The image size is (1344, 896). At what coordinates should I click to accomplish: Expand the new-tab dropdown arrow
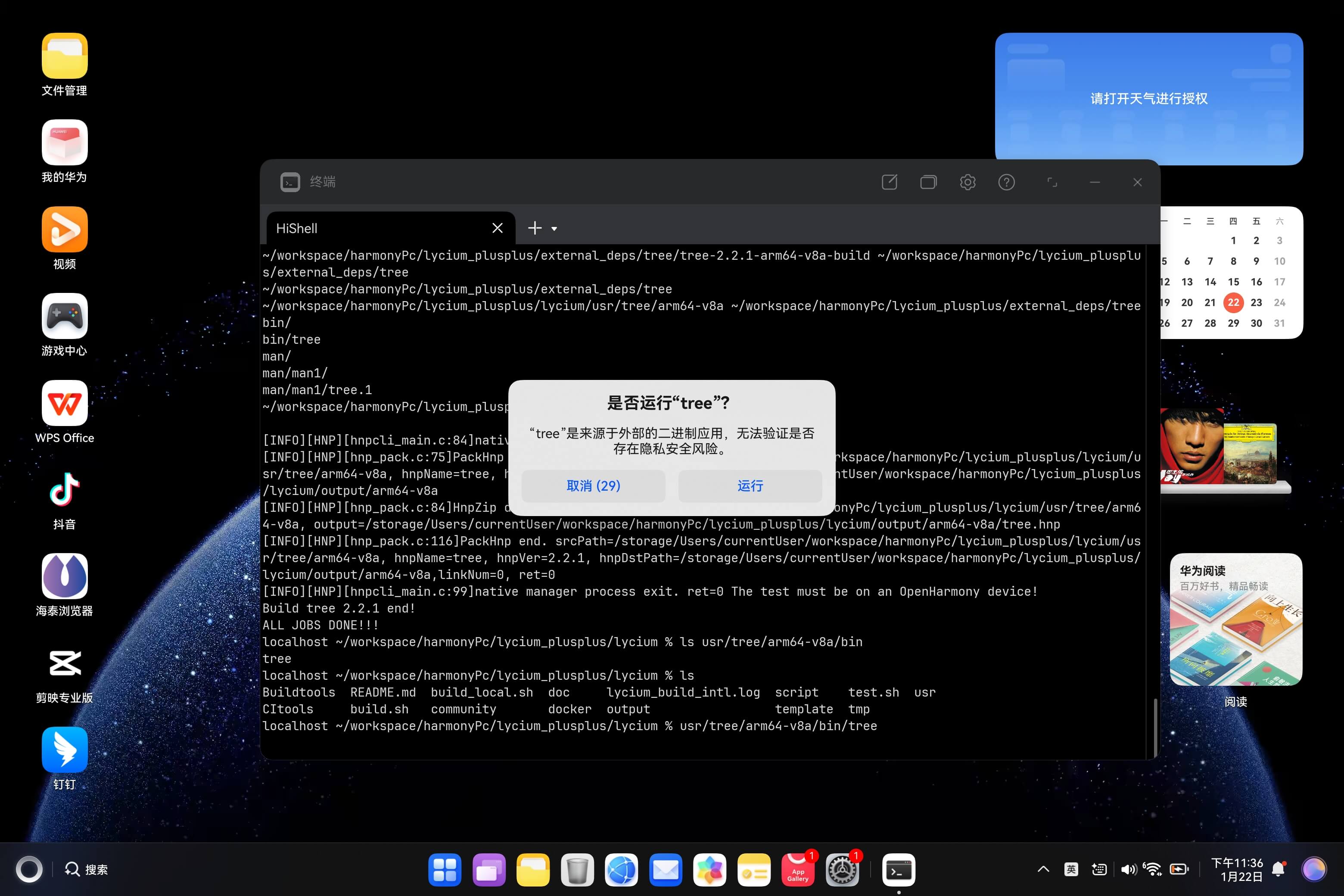point(554,229)
